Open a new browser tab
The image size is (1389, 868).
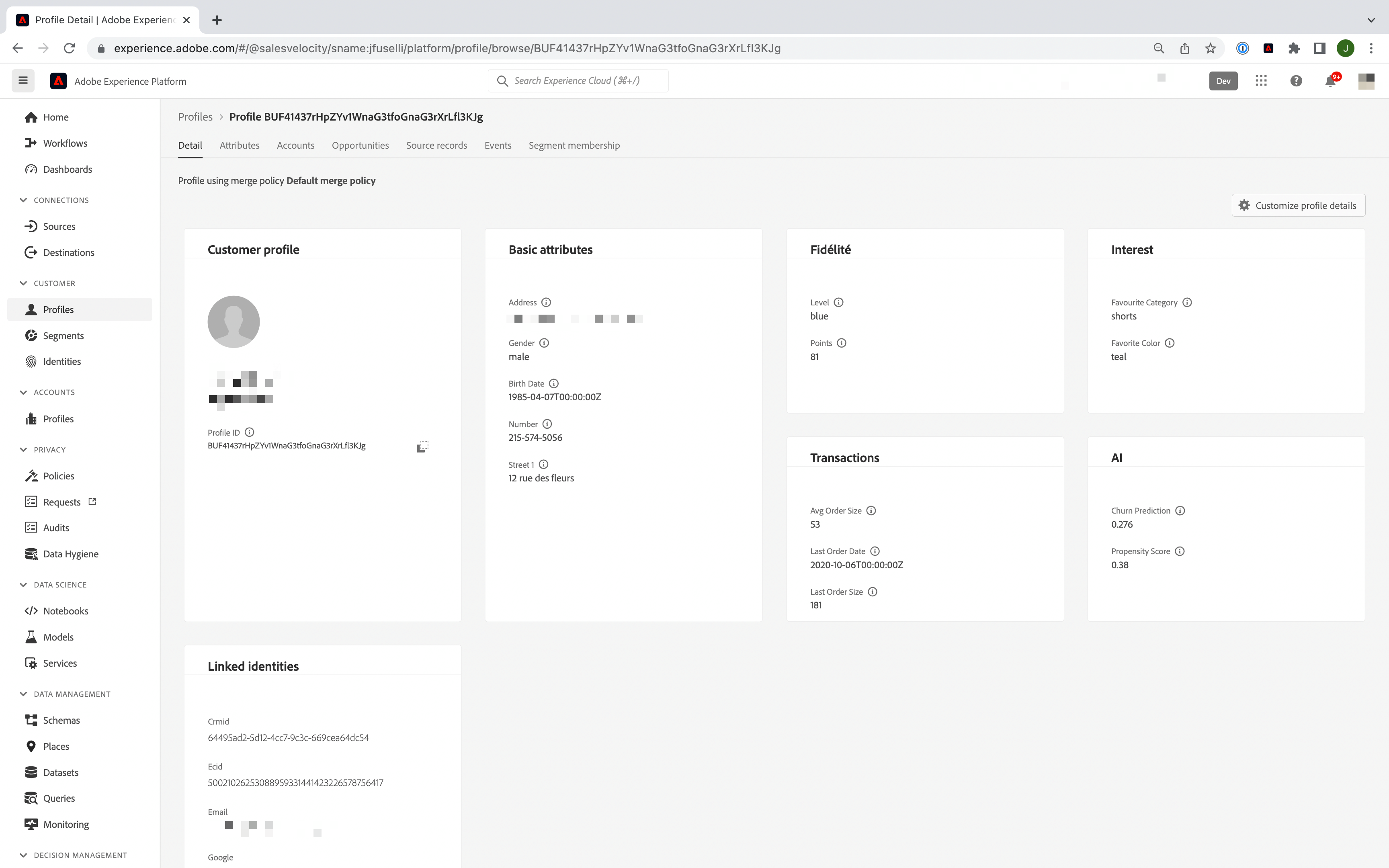(217, 20)
